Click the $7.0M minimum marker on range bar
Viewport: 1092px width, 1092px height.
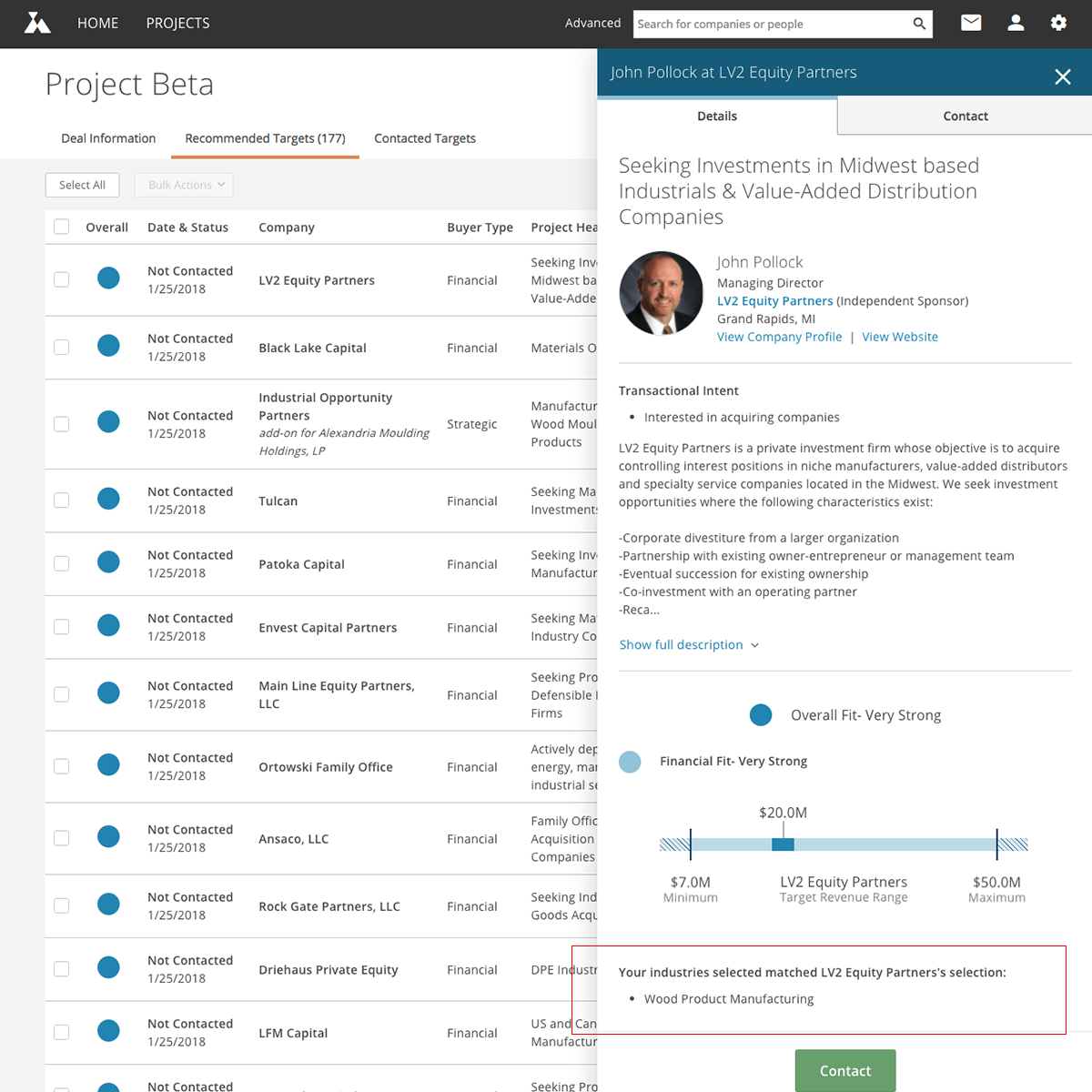pyautogui.click(x=691, y=844)
